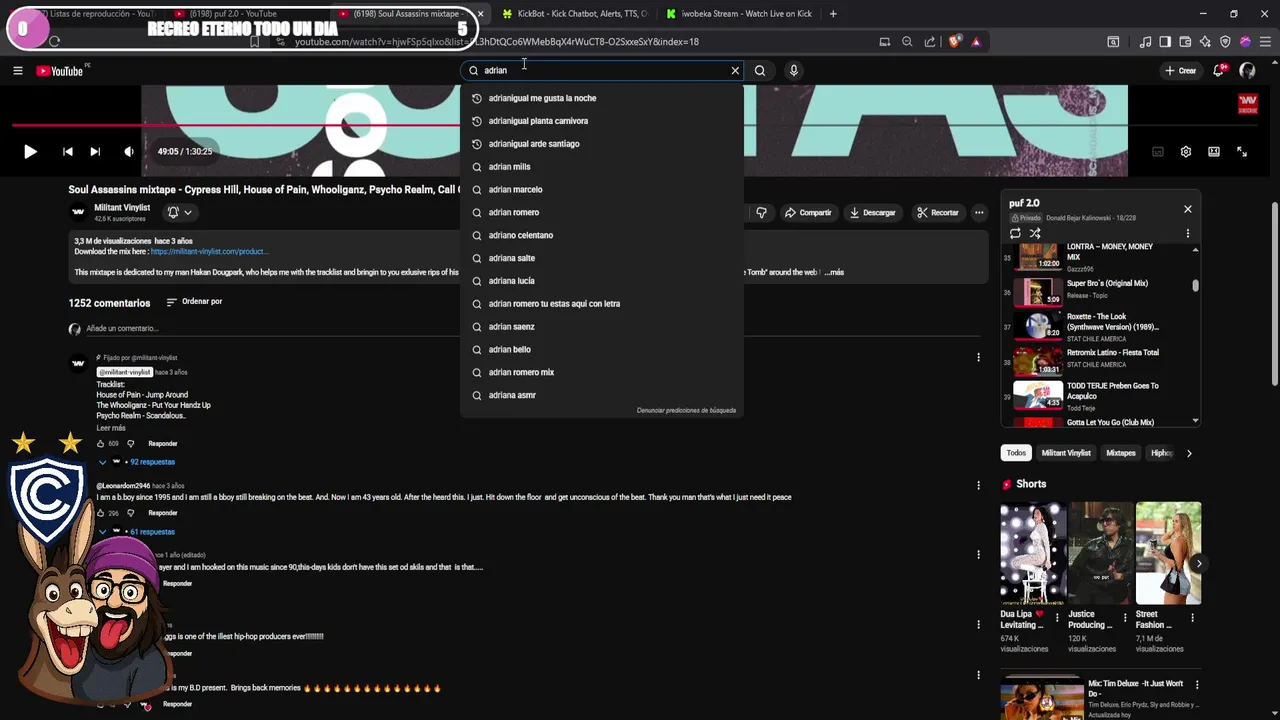Choose 'adrianigual arde santiago' suggestion

point(602,144)
